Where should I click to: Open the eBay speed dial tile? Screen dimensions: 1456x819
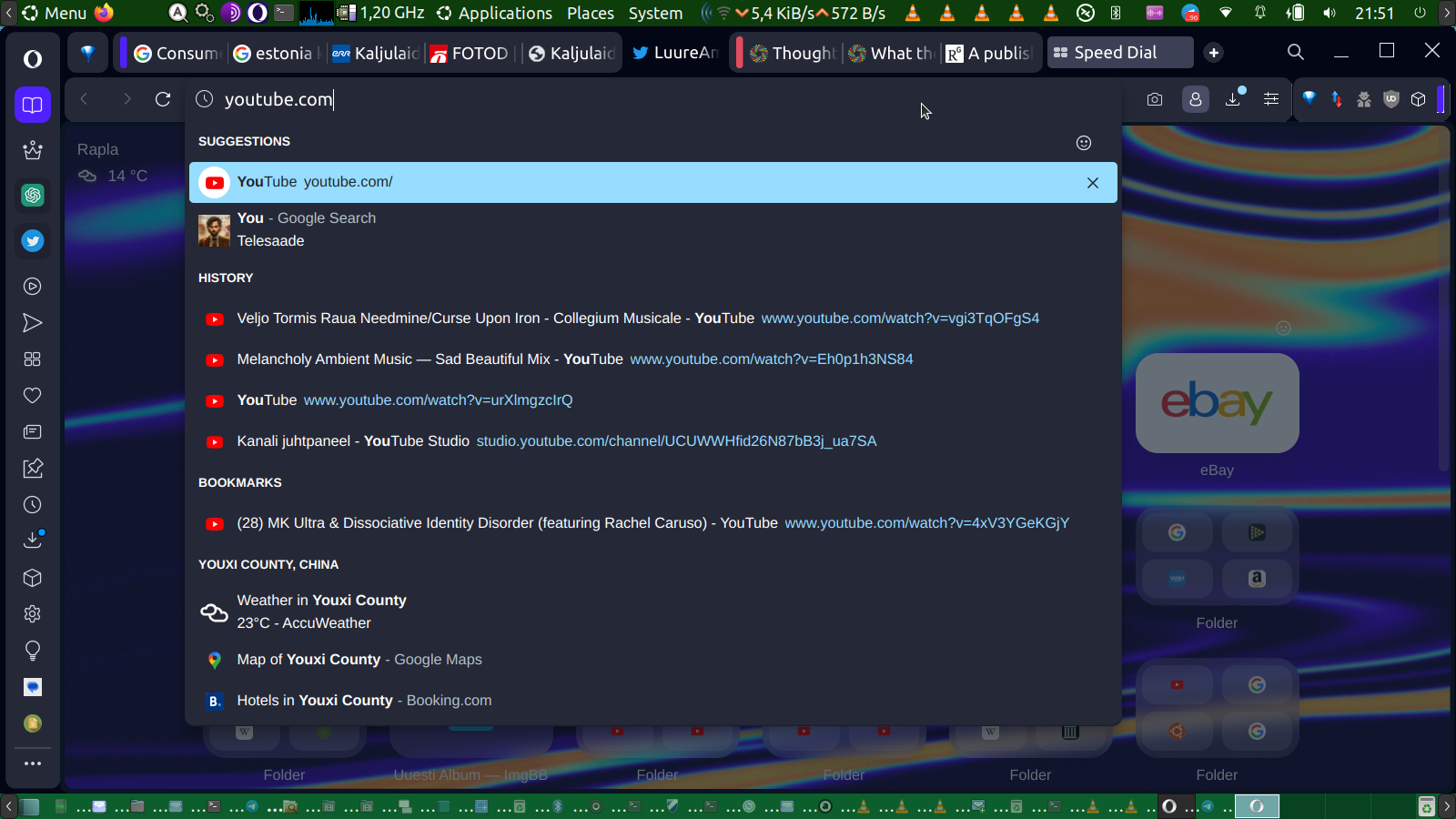[1218, 403]
